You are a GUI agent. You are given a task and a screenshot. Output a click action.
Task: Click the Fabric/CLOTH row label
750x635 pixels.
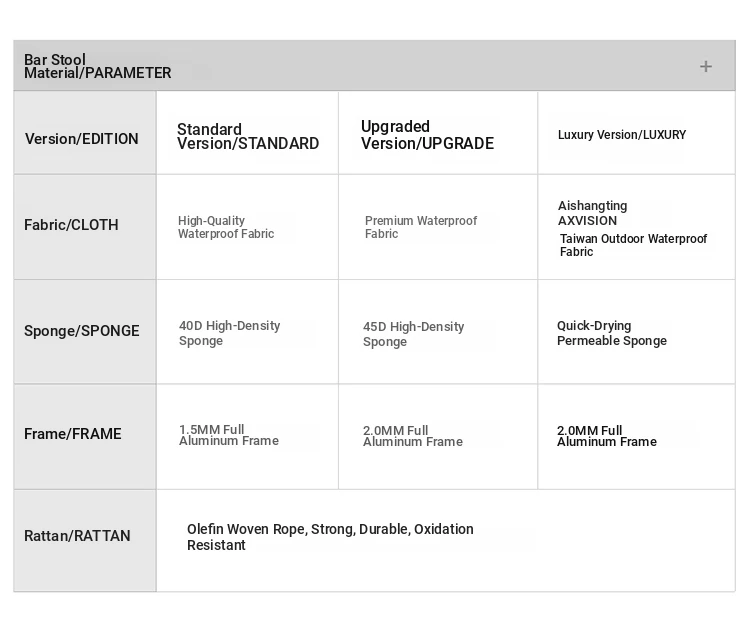tap(71, 225)
